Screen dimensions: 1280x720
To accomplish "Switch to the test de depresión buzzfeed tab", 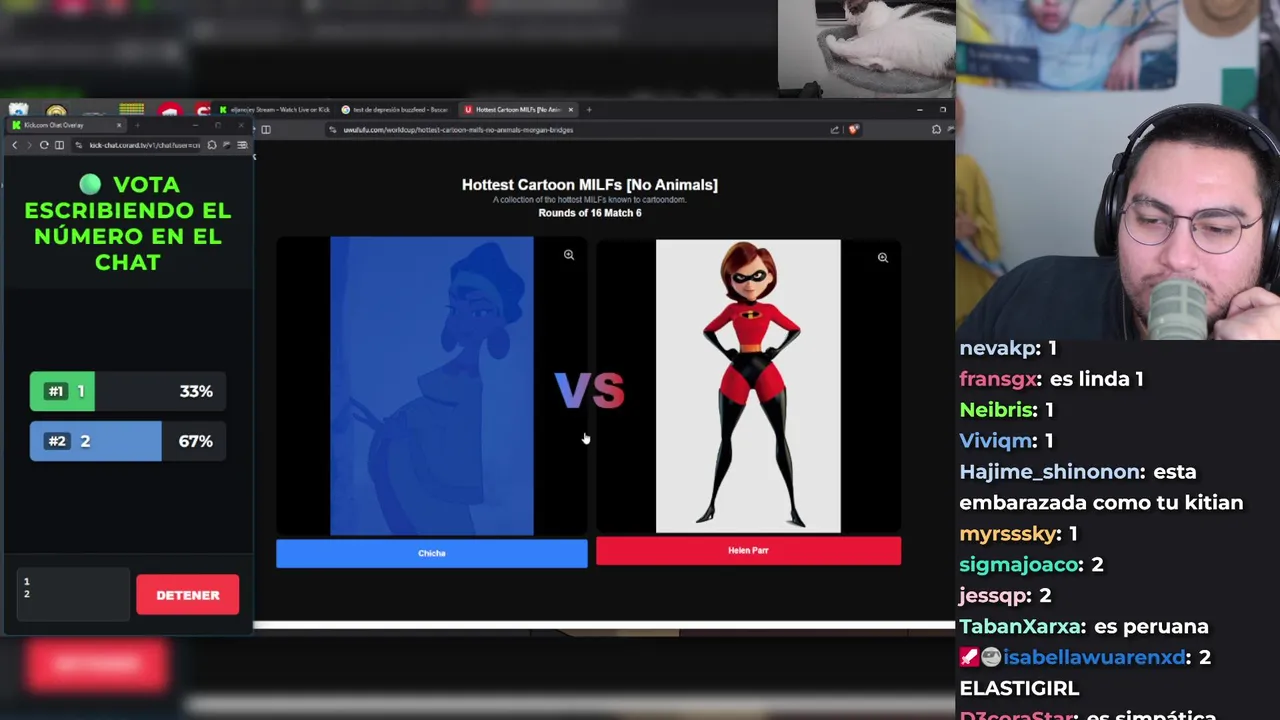I will click(397, 109).
